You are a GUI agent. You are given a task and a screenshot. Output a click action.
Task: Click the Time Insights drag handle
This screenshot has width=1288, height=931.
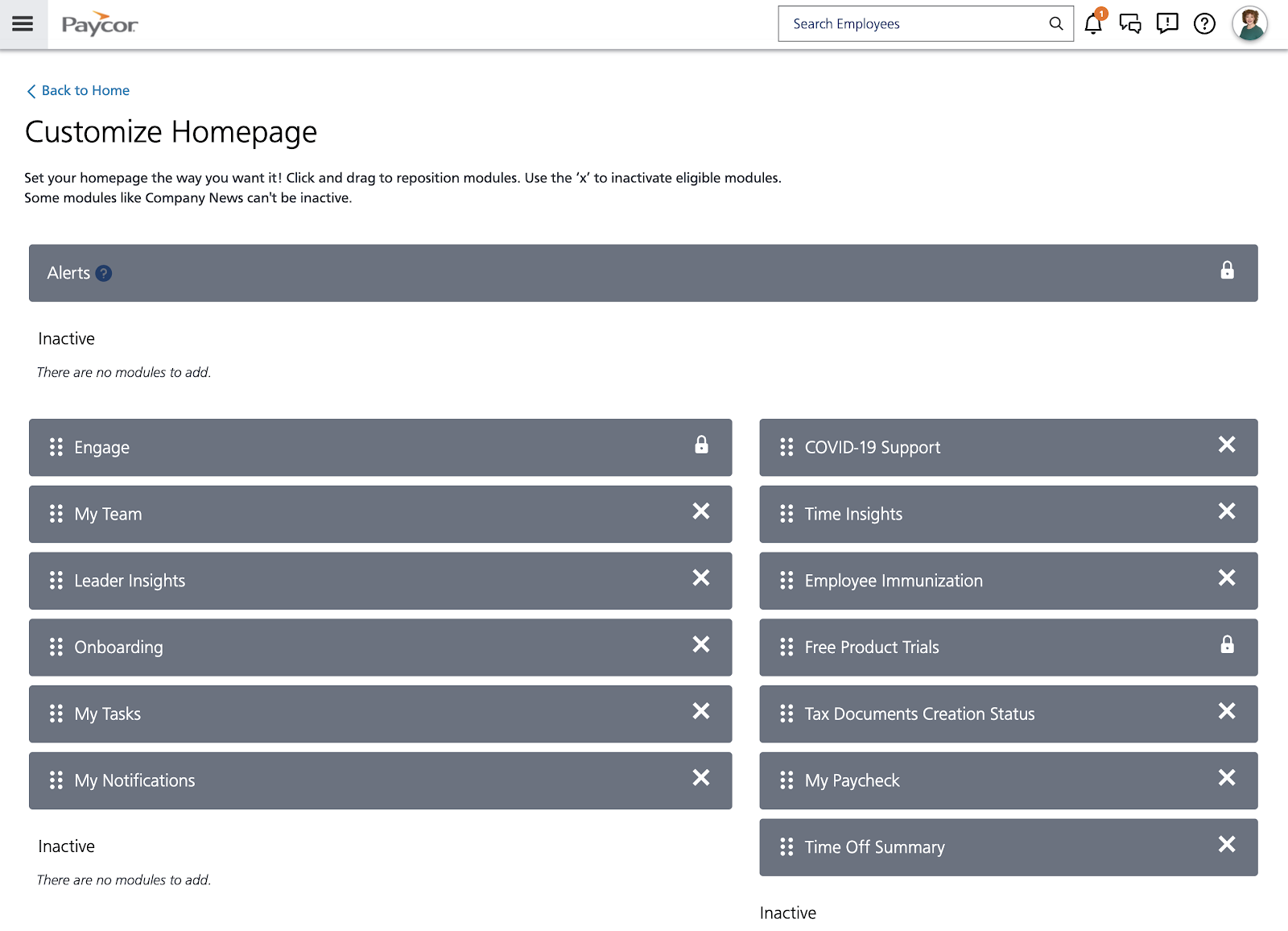click(x=786, y=514)
